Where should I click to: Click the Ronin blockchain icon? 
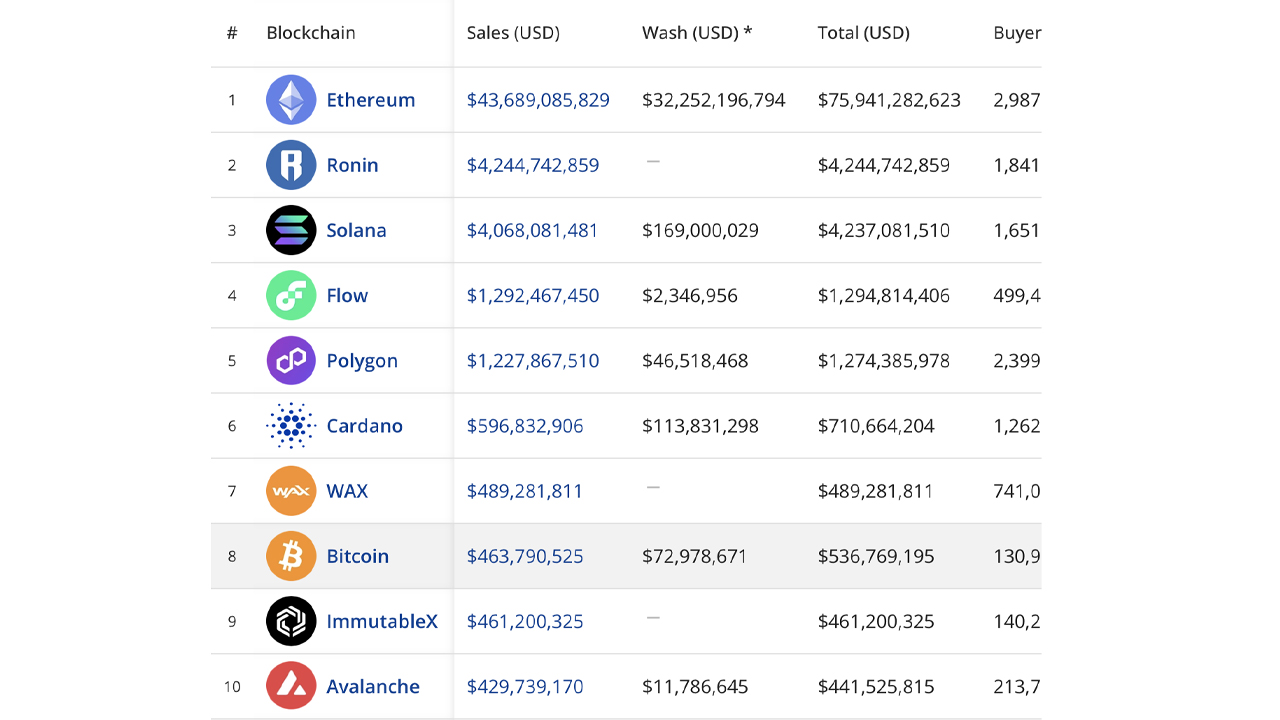pos(291,165)
